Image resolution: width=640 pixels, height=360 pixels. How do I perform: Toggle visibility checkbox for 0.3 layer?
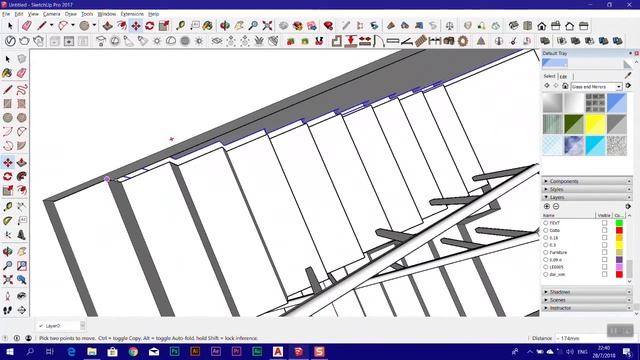(x=604, y=245)
